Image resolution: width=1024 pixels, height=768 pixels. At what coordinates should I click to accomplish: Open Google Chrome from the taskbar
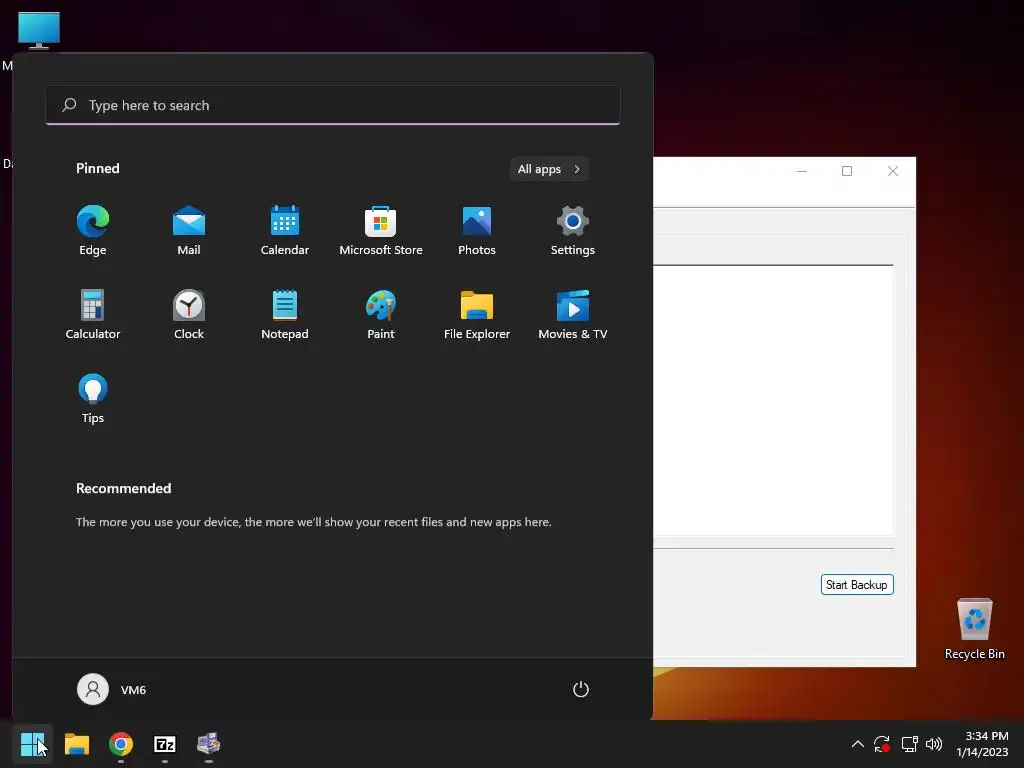pyautogui.click(x=121, y=744)
